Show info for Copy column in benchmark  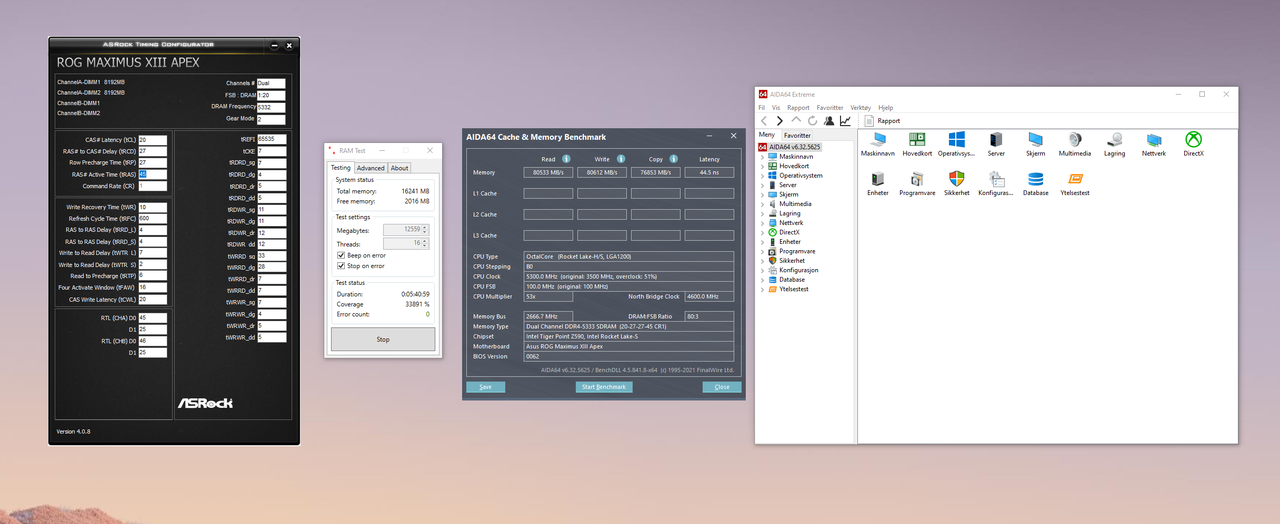(x=673, y=158)
